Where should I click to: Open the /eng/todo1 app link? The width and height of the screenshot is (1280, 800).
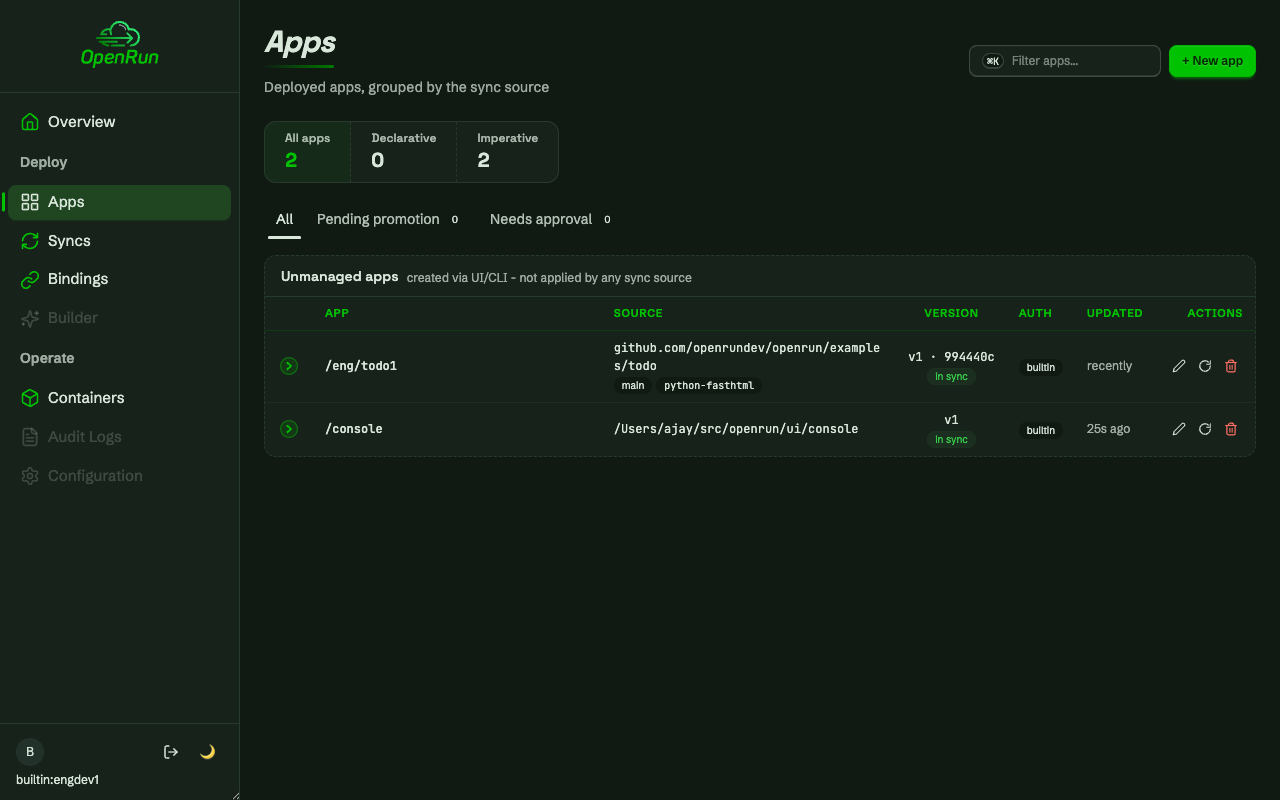tap(361, 366)
